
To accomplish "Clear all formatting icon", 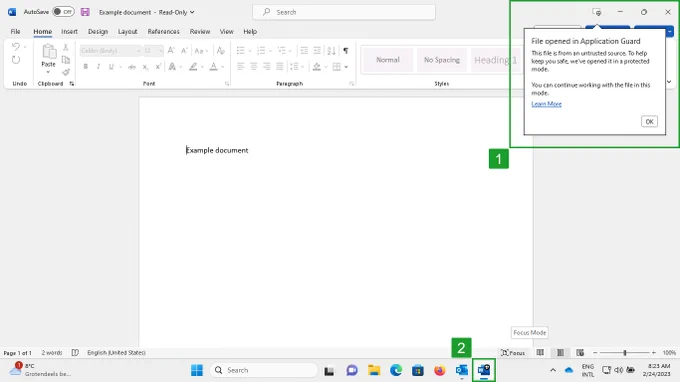I will 221,51.
